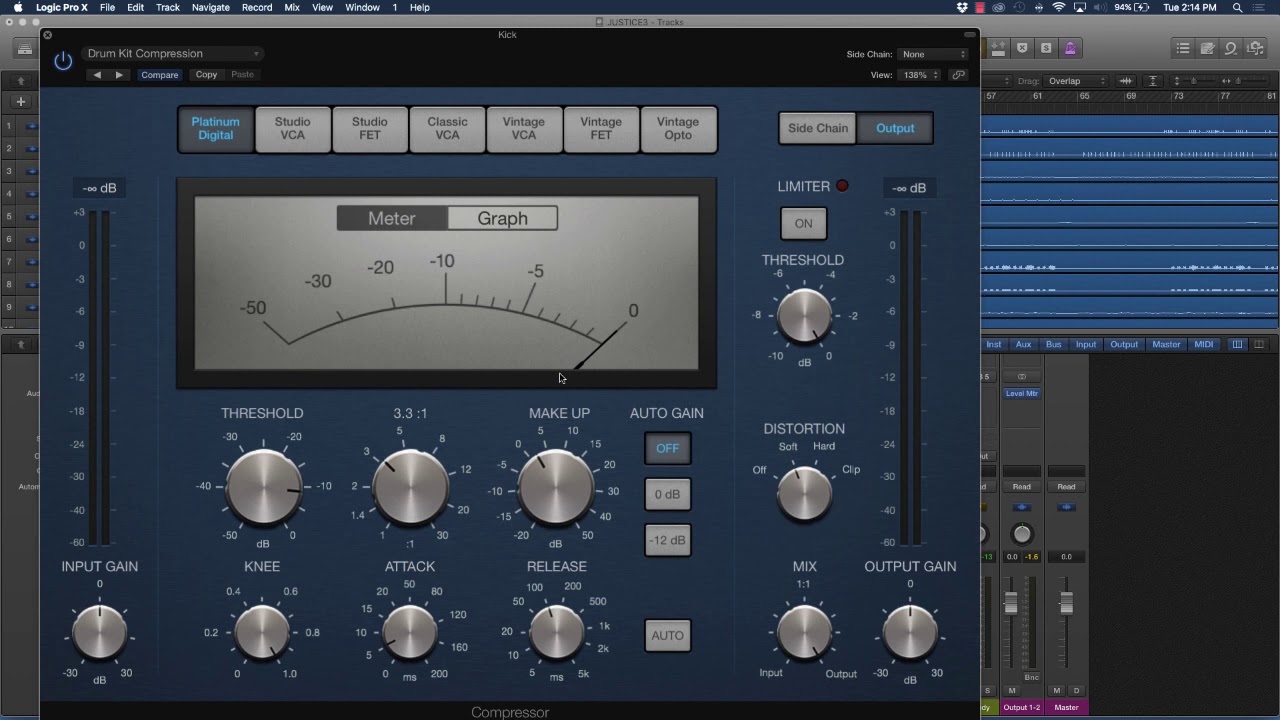This screenshot has height=720, width=1280.
Task: Click the vertical auto zoom icon
Action: click(x=1152, y=81)
